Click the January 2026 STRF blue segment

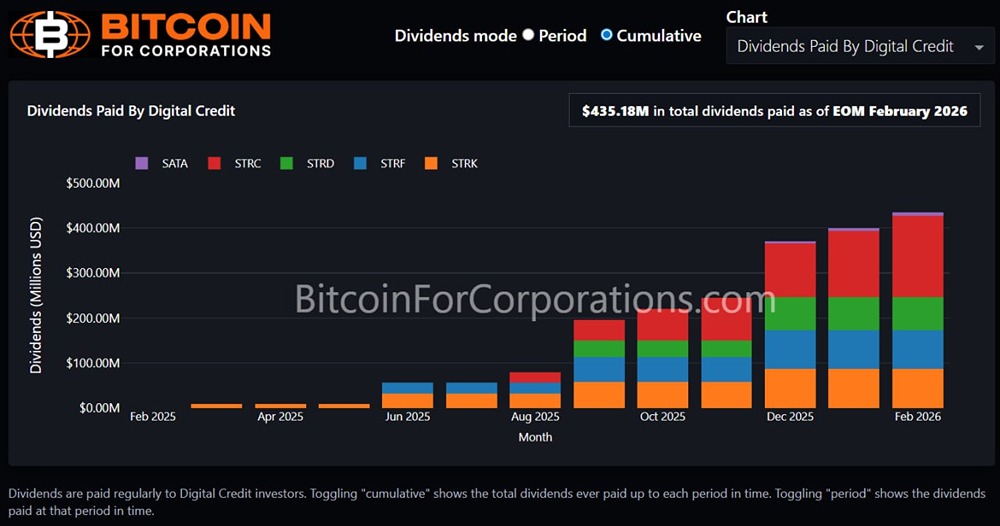853,349
